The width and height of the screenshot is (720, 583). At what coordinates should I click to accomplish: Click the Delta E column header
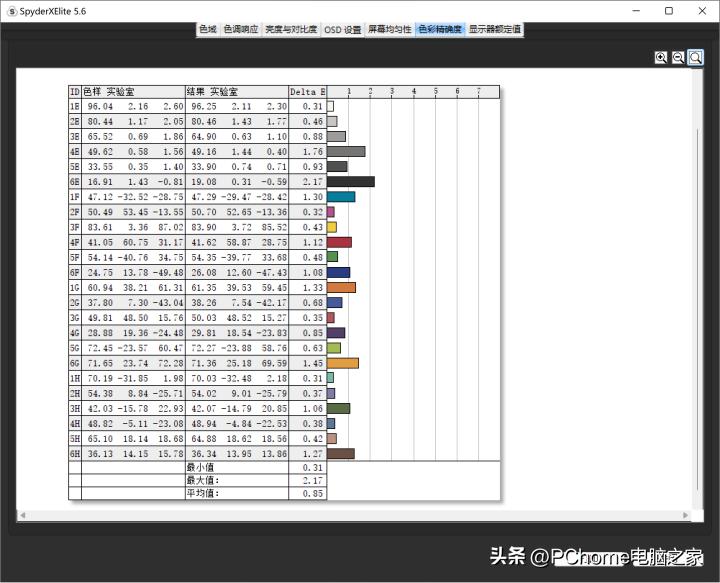point(308,92)
